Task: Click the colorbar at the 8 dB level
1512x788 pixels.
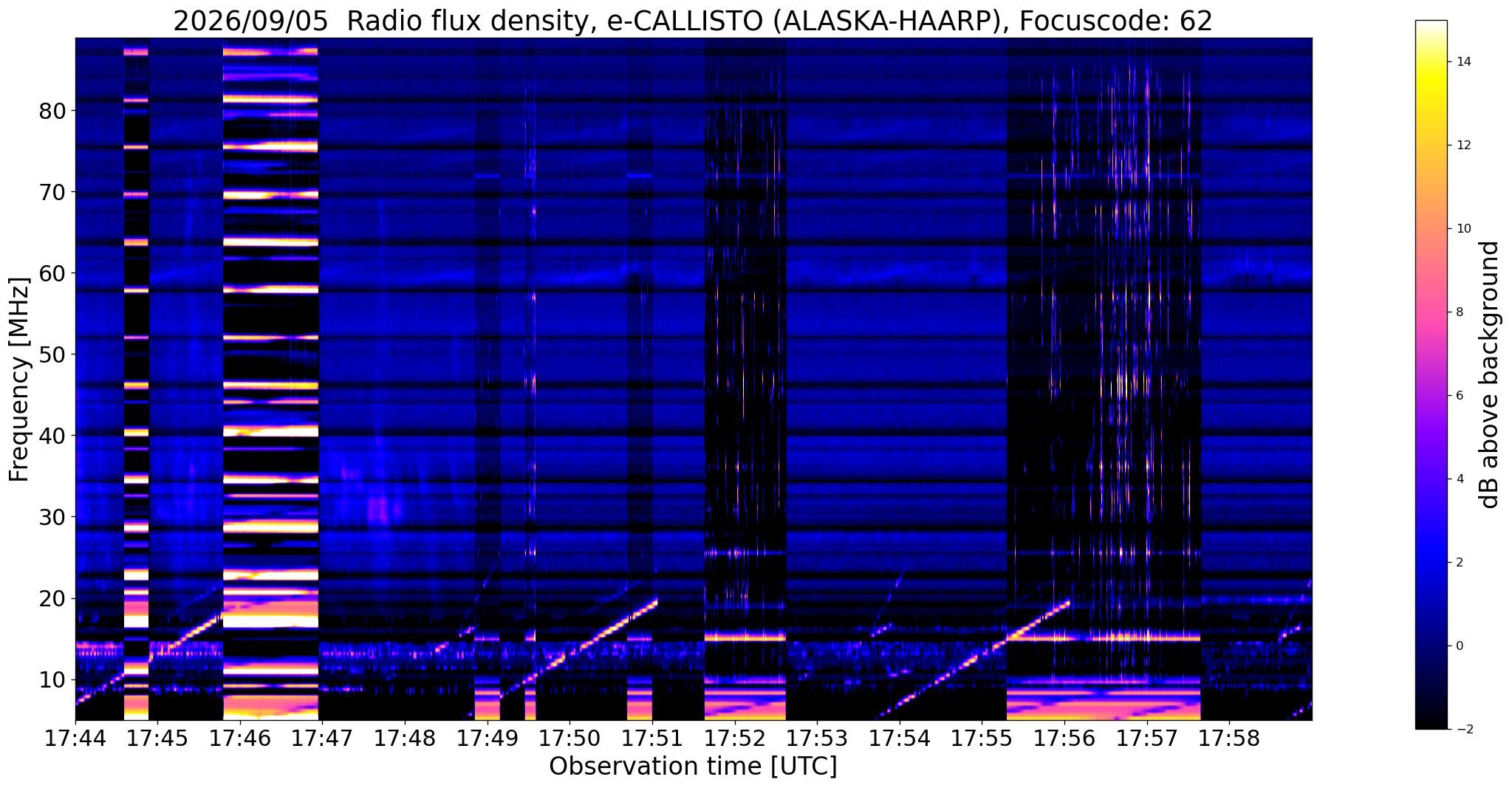Action: pos(1431,312)
